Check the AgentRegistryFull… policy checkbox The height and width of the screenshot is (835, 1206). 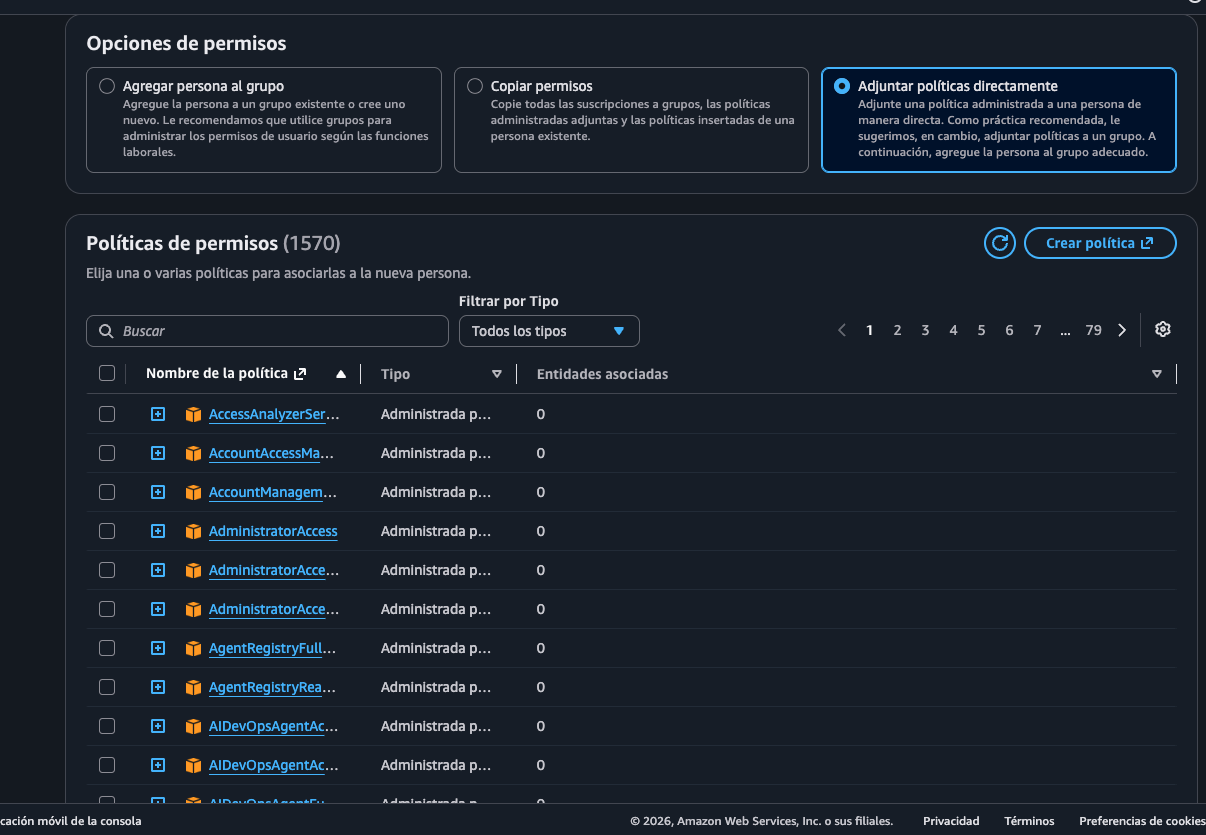[x=107, y=648]
